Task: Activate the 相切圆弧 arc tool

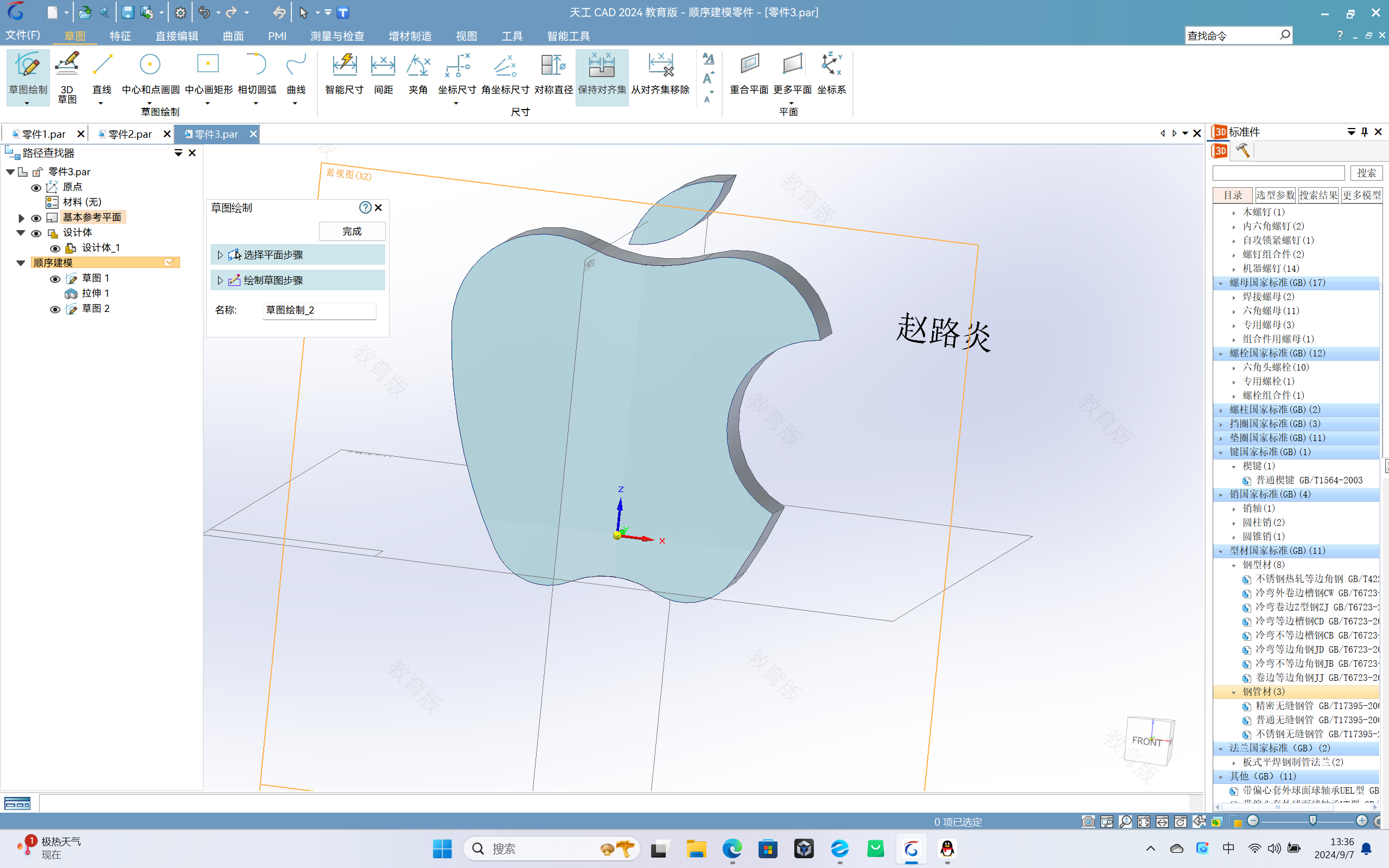Action: coord(257,76)
